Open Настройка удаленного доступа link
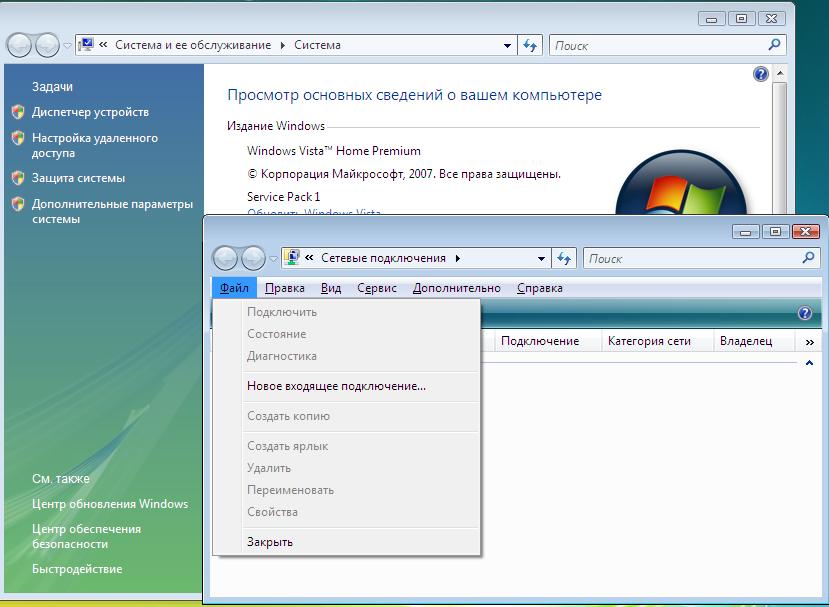Viewport: 829px width, 607px height. (x=95, y=145)
